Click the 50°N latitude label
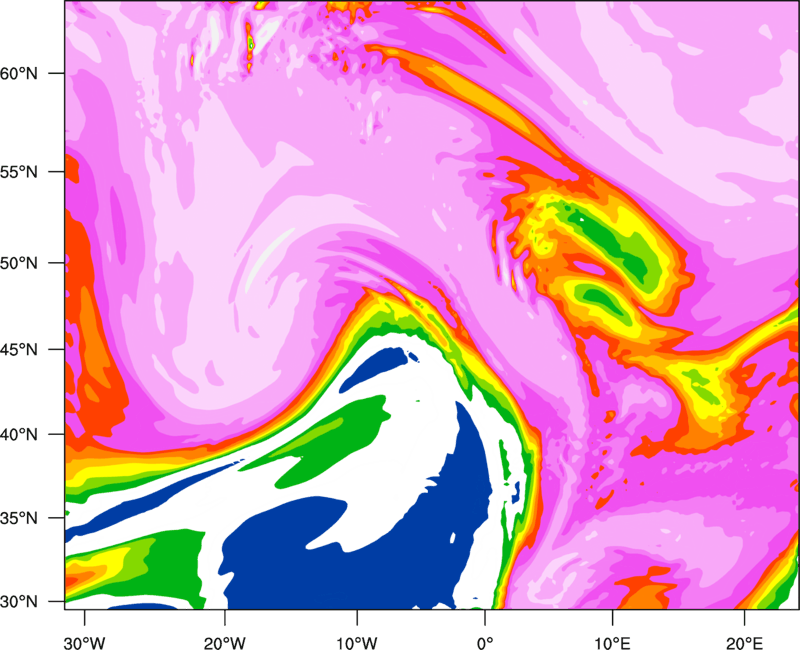 tap(19, 263)
